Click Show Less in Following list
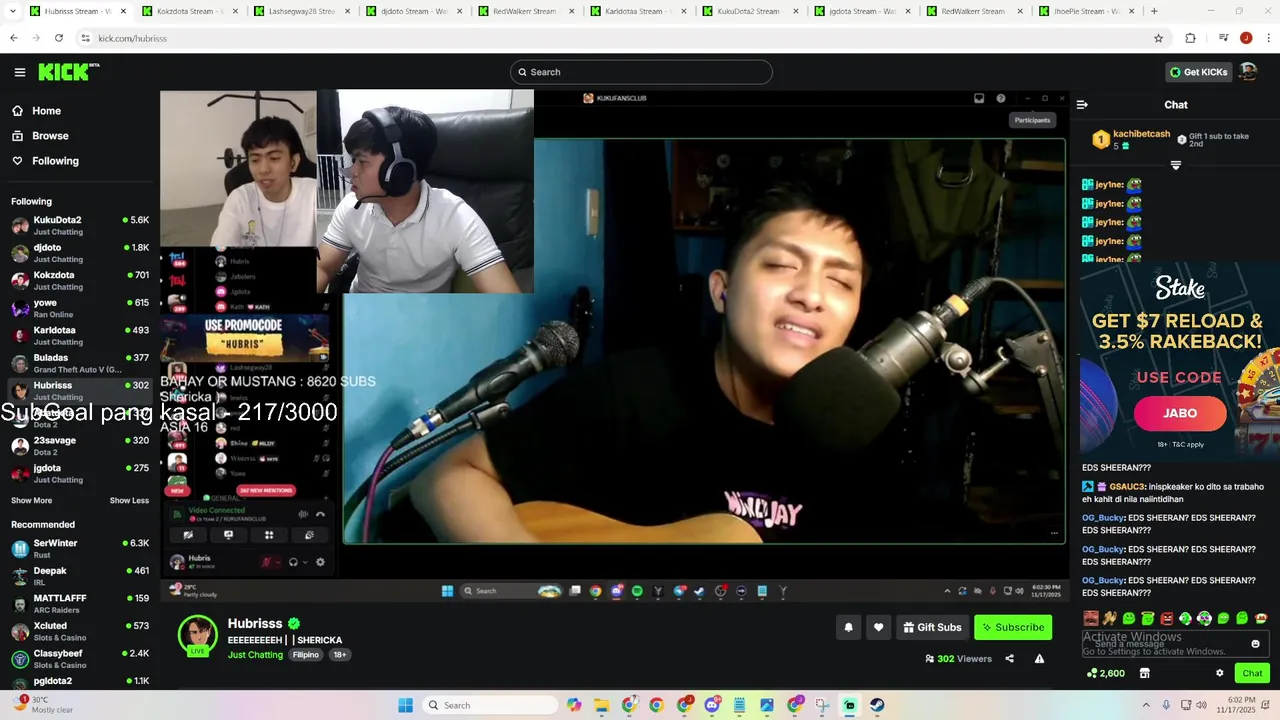 tap(129, 500)
